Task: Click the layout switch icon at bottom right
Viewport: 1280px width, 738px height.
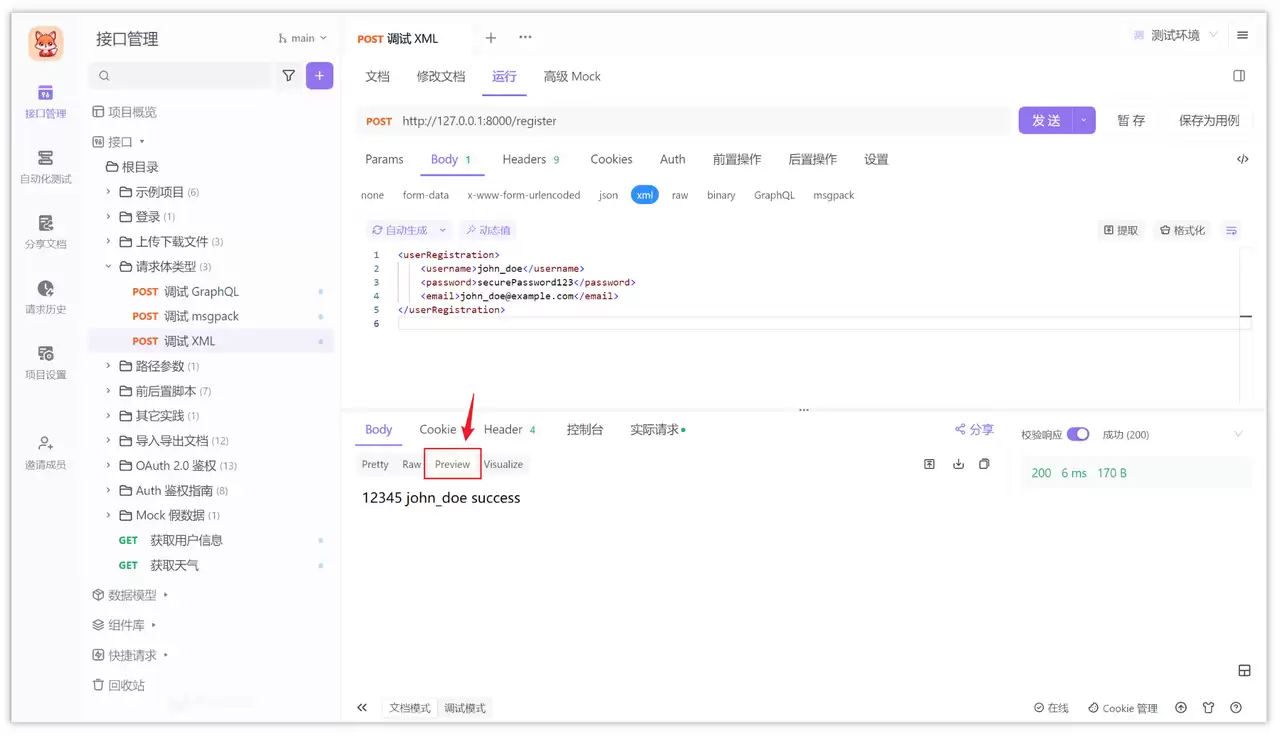Action: click(1244, 671)
